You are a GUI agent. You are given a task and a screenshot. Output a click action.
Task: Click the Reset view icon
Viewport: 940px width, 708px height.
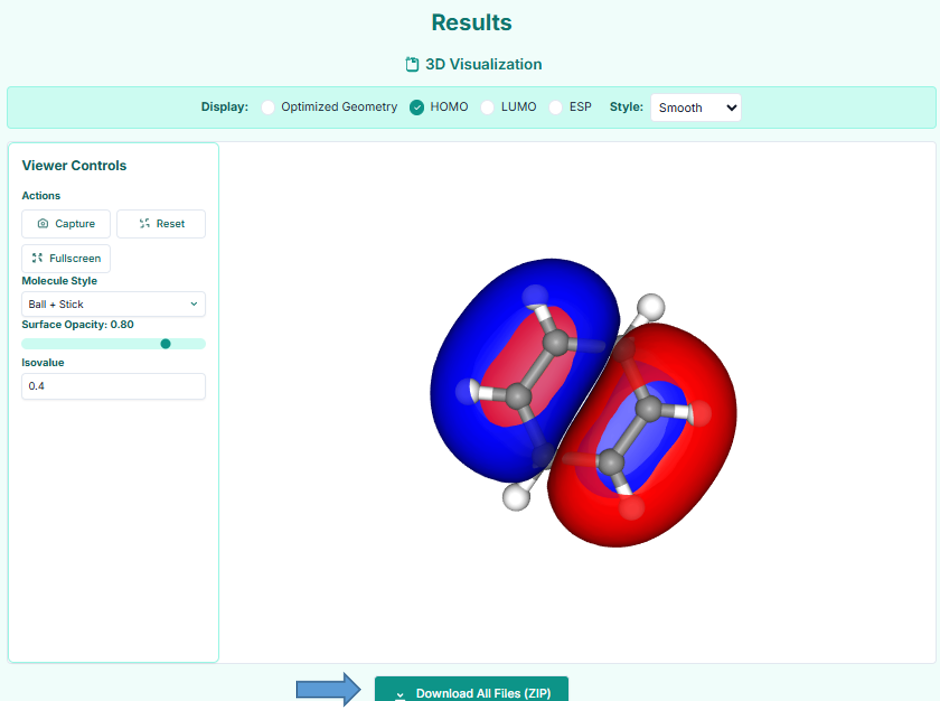143,223
